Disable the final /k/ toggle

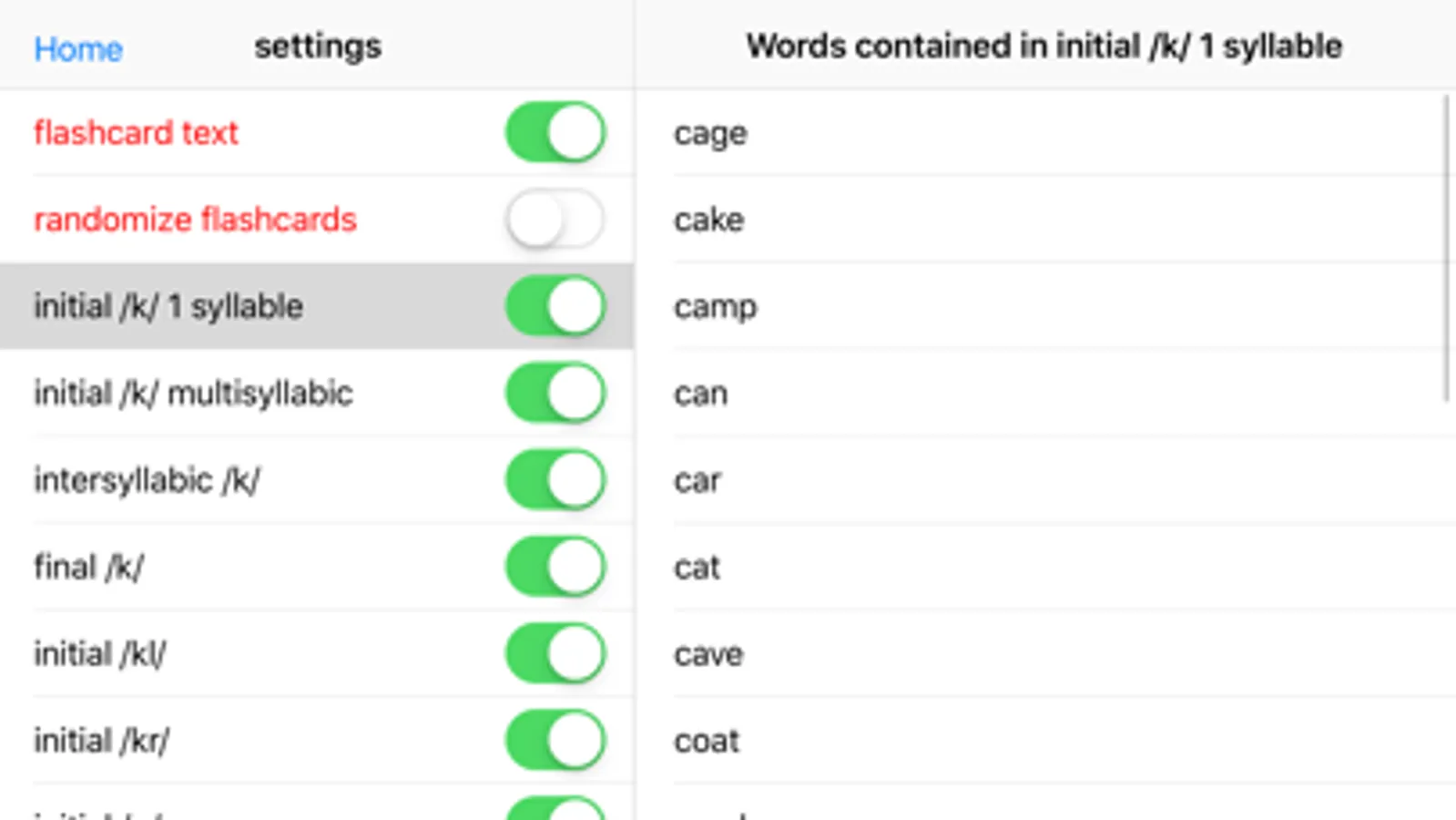click(x=555, y=567)
